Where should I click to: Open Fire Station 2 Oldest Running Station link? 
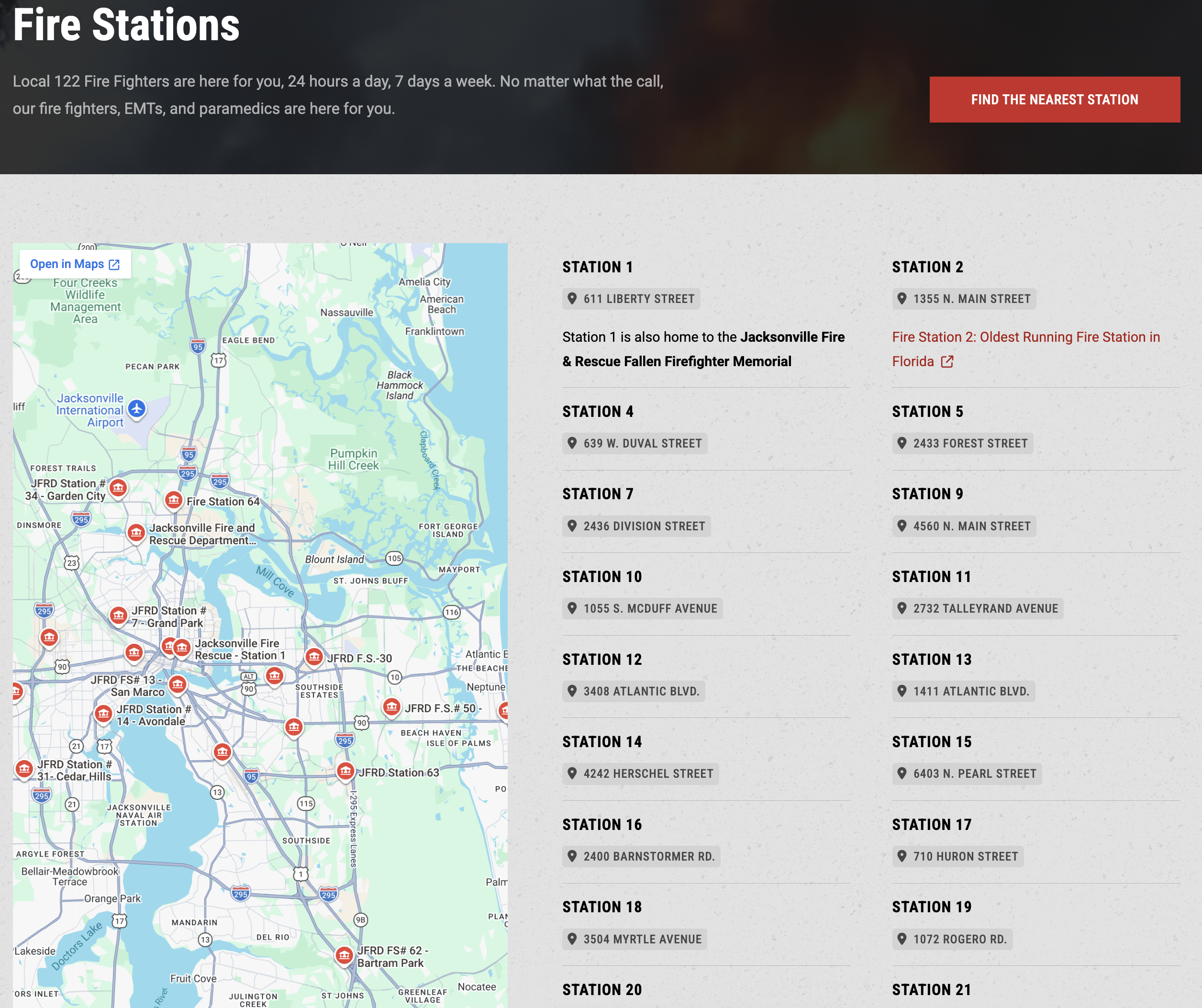click(1026, 349)
